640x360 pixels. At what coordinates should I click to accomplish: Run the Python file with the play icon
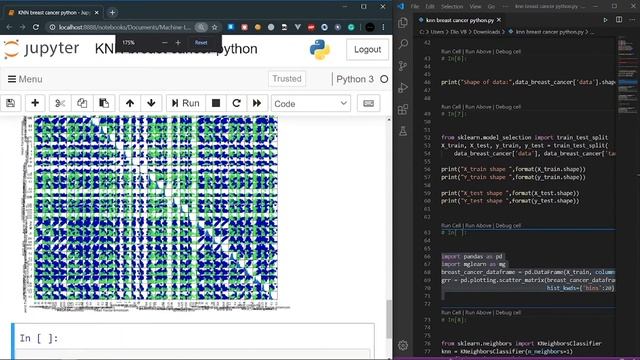tap(605, 20)
